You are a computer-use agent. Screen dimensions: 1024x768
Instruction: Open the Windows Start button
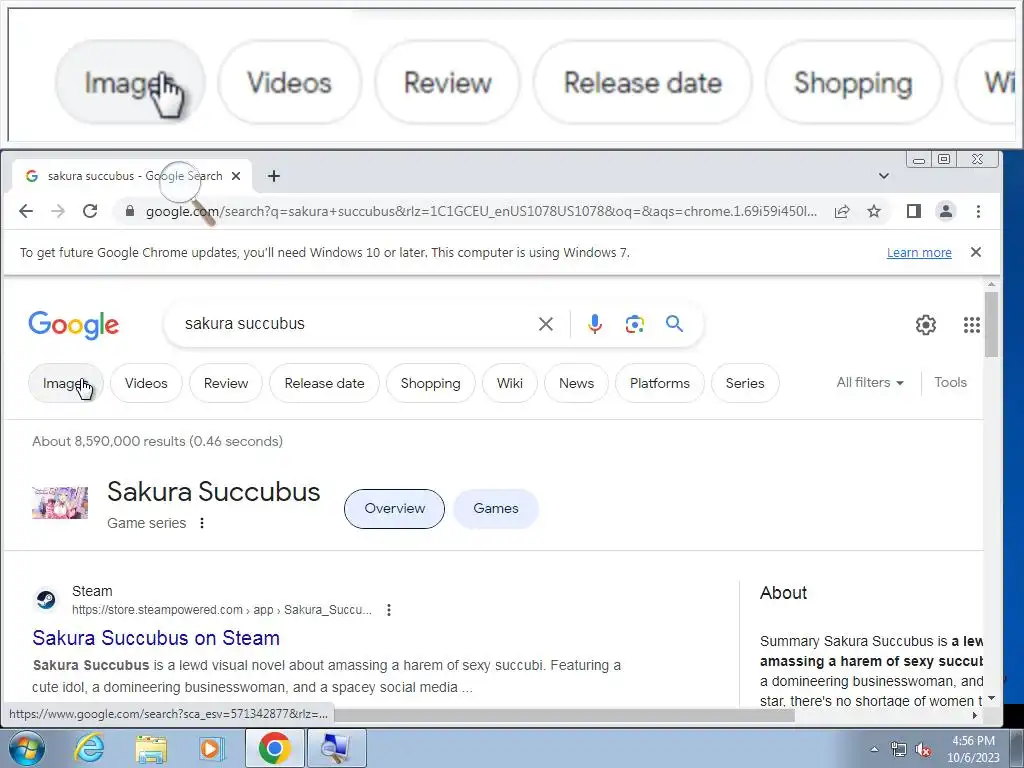point(27,748)
